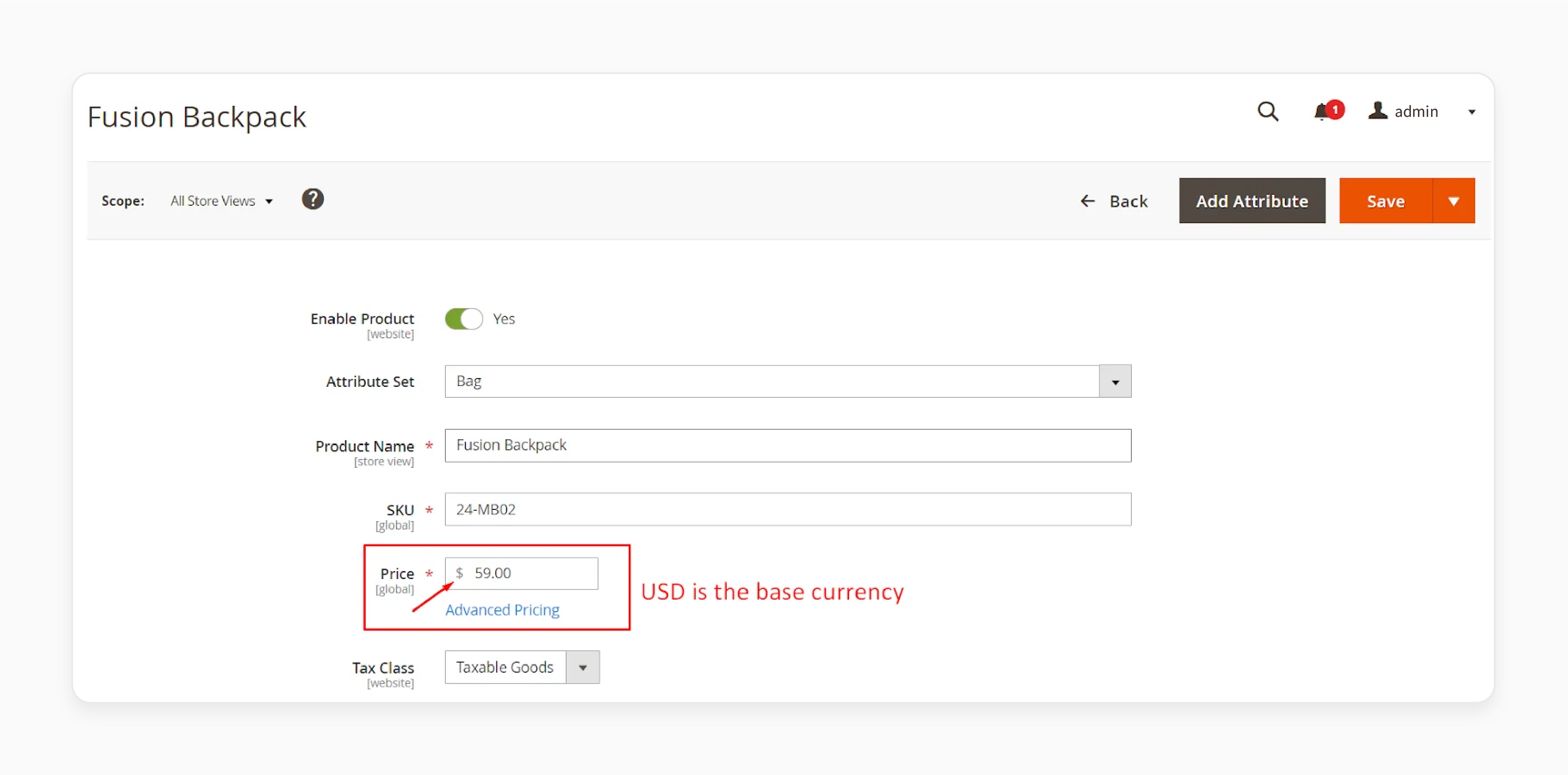This screenshot has width=1568, height=775.
Task: Click the admin username text
Action: 1416,112
